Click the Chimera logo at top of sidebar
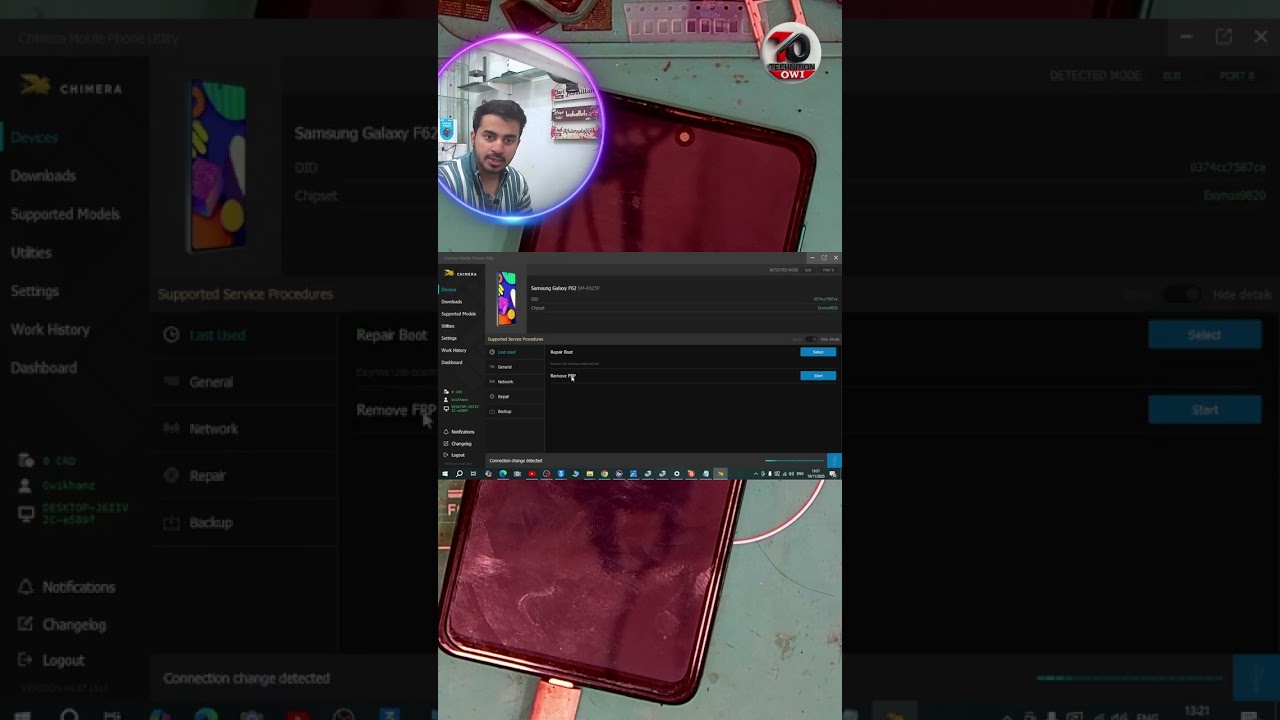The image size is (1280, 720). (x=460, y=273)
